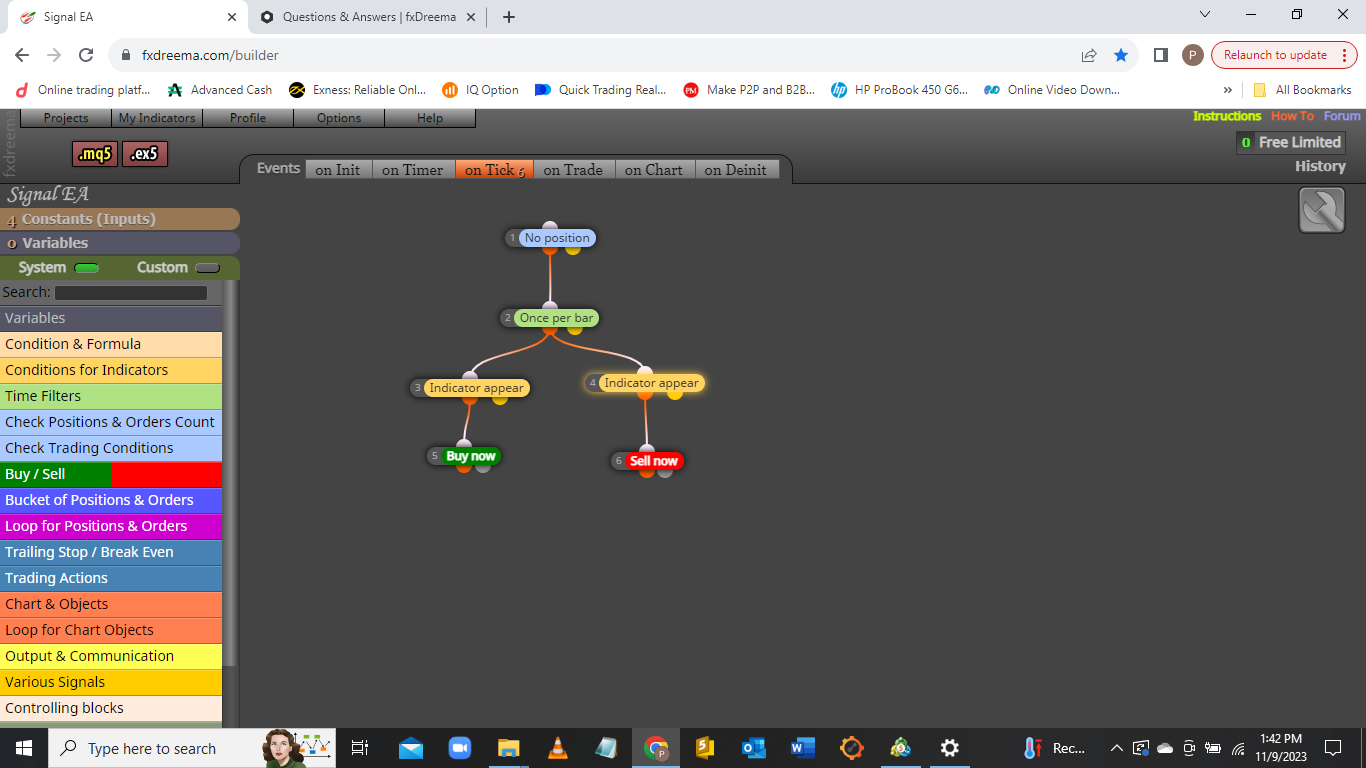The height and width of the screenshot is (768, 1366).
Task: Expand Loop for Positions & Orders category
Action: 111,526
